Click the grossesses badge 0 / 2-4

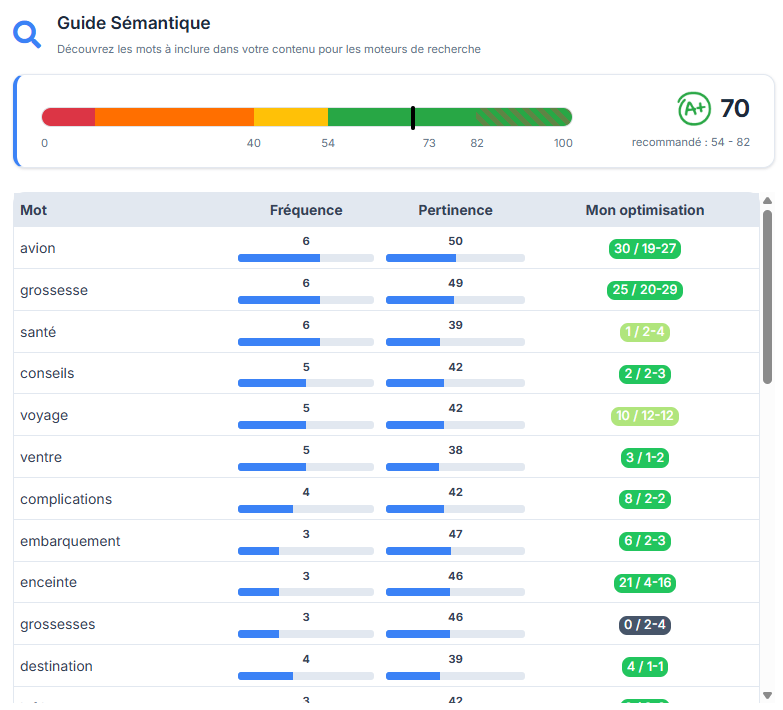tap(645, 625)
